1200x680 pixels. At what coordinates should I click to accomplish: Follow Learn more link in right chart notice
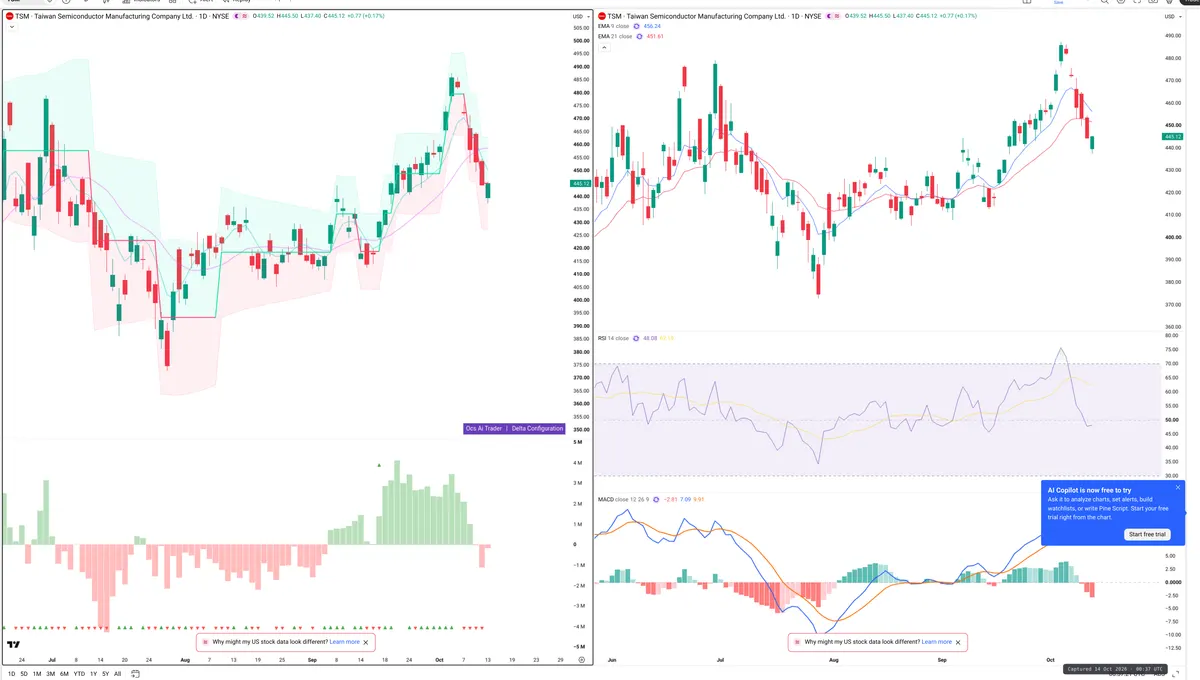pyautogui.click(x=937, y=642)
